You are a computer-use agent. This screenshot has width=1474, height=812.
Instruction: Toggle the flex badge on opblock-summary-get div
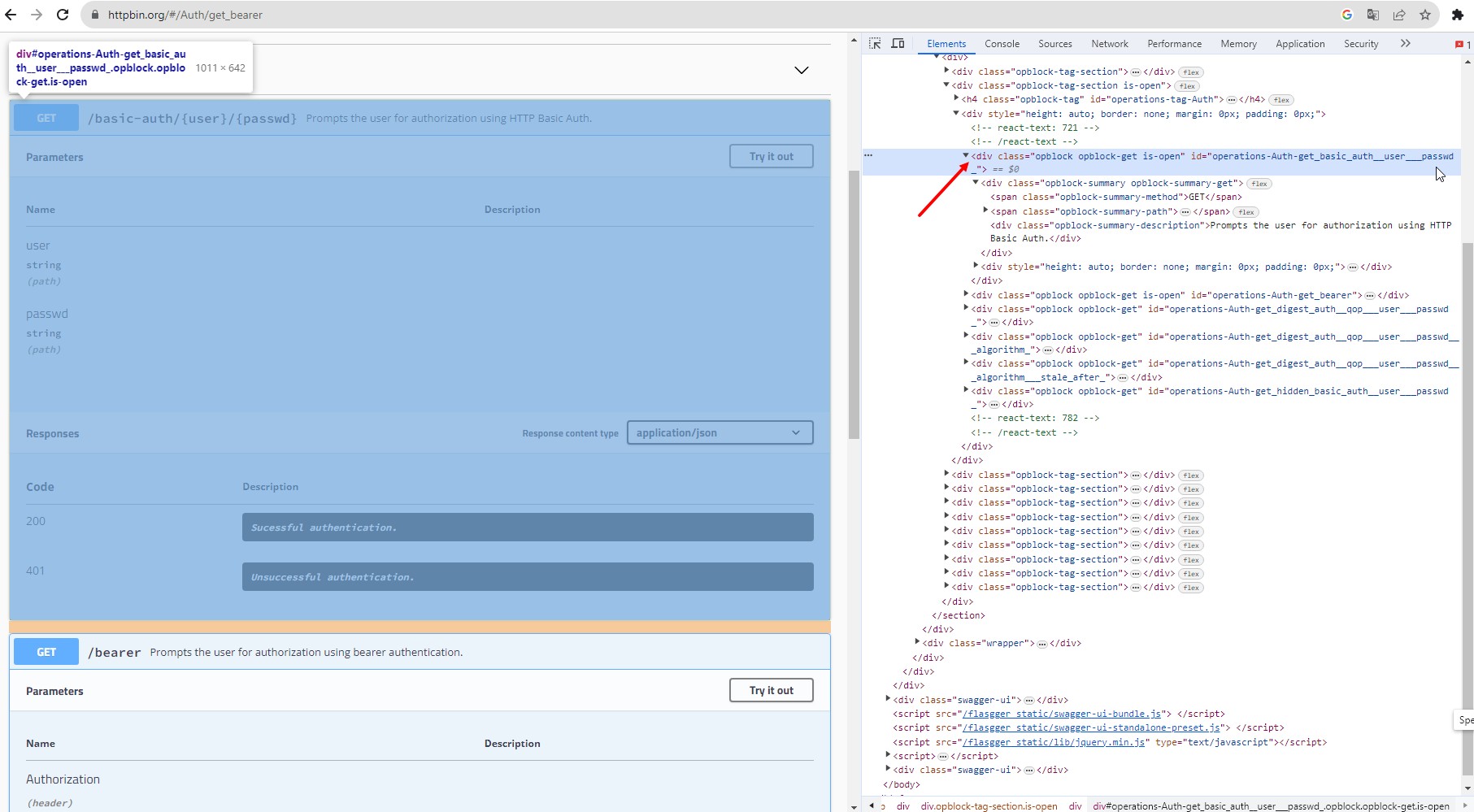pyautogui.click(x=1259, y=184)
